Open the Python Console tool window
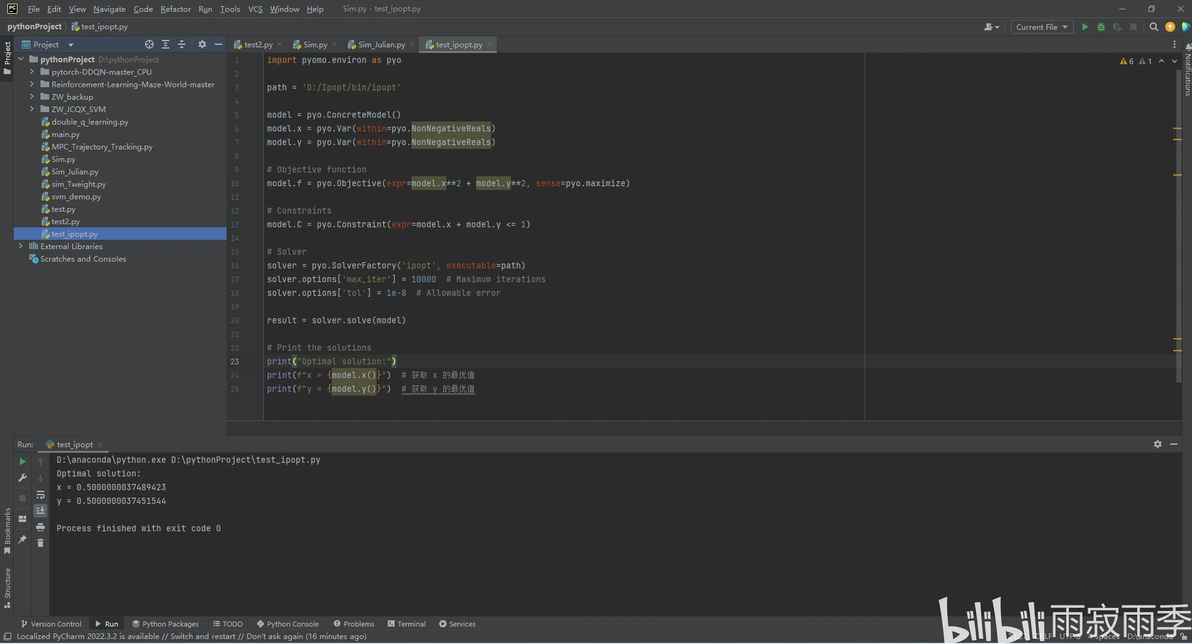 coord(287,624)
